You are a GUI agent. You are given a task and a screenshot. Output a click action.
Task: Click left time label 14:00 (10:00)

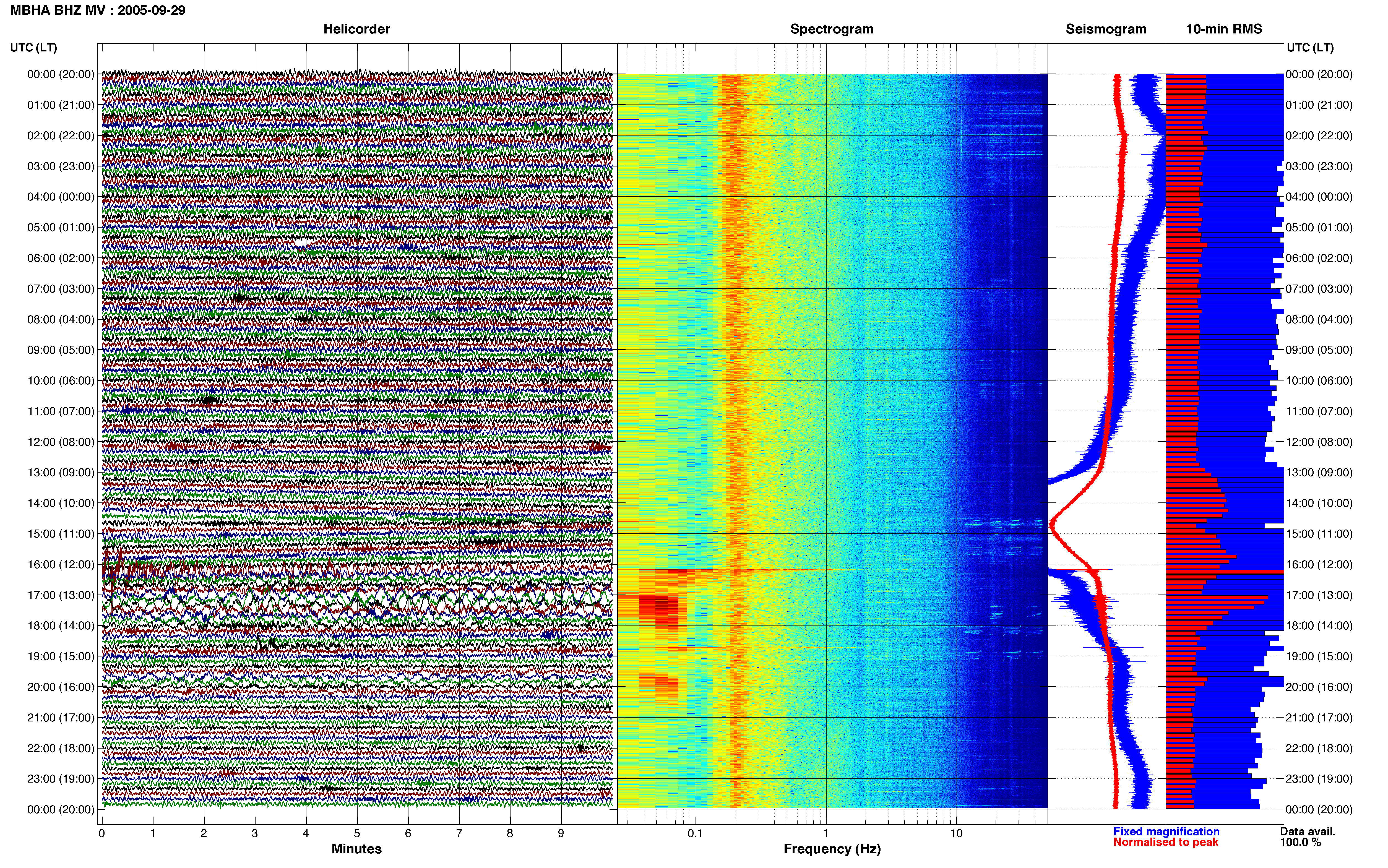point(61,503)
